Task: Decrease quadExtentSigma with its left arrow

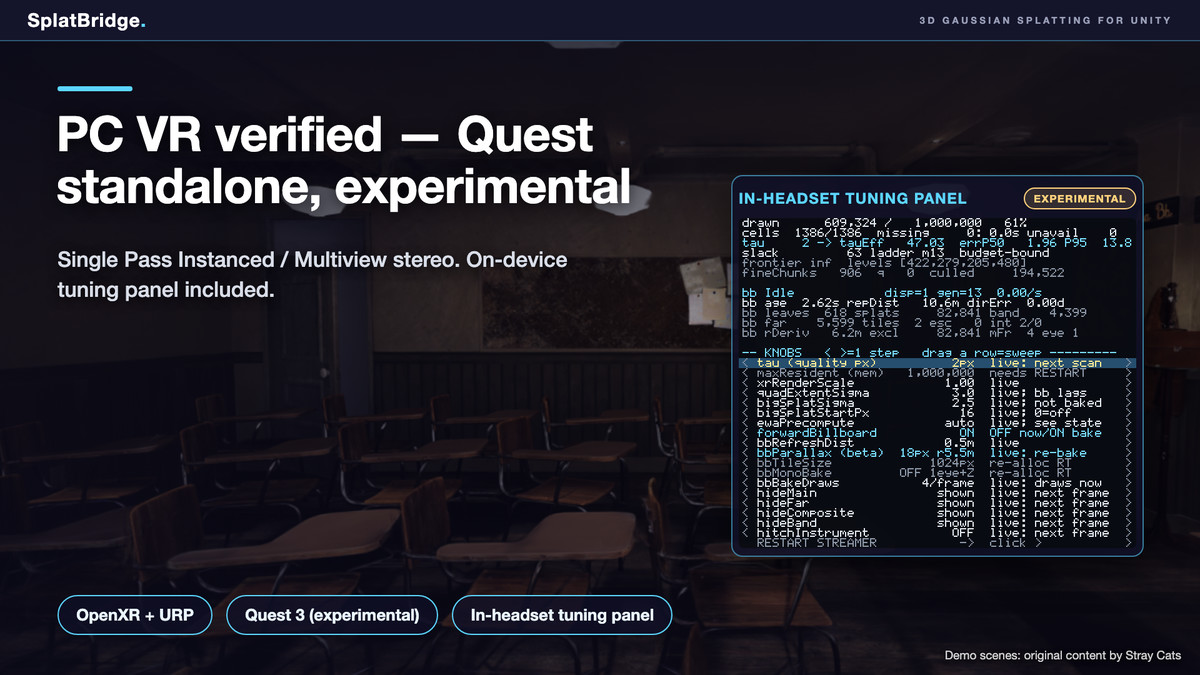Action: (745, 393)
